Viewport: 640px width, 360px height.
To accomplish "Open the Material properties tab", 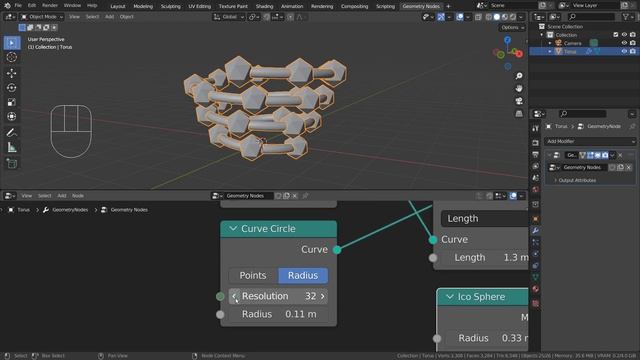I will tap(536, 289).
